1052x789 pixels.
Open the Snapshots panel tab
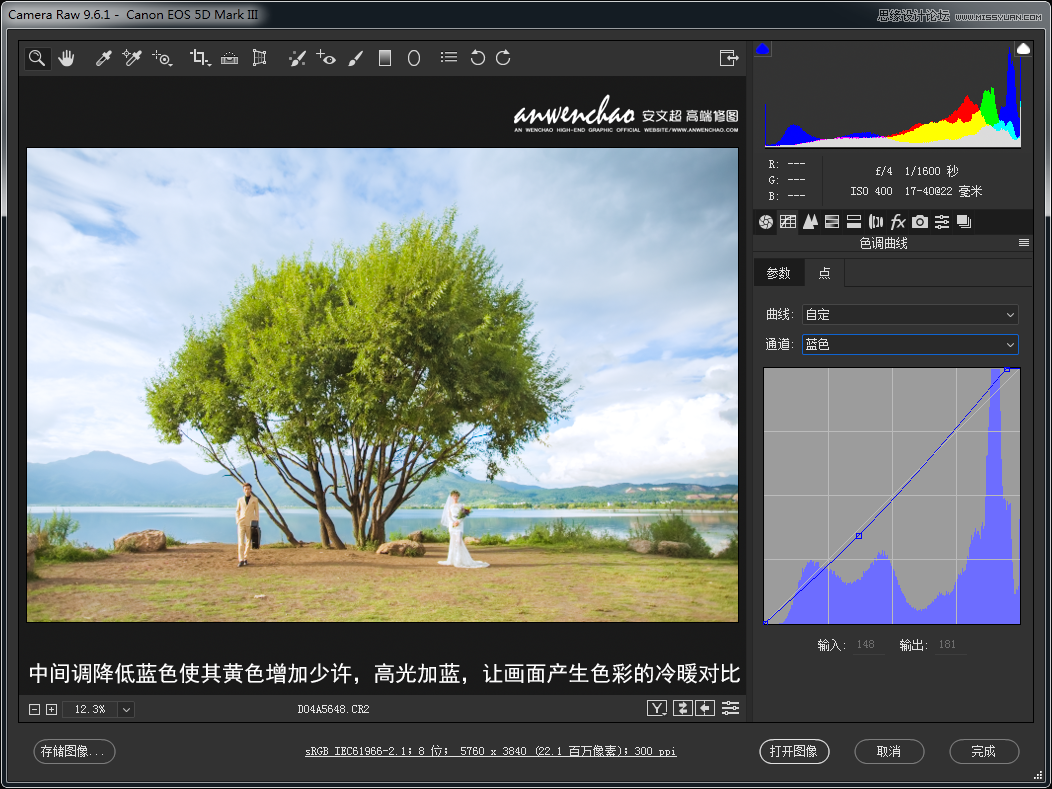[x=964, y=221]
